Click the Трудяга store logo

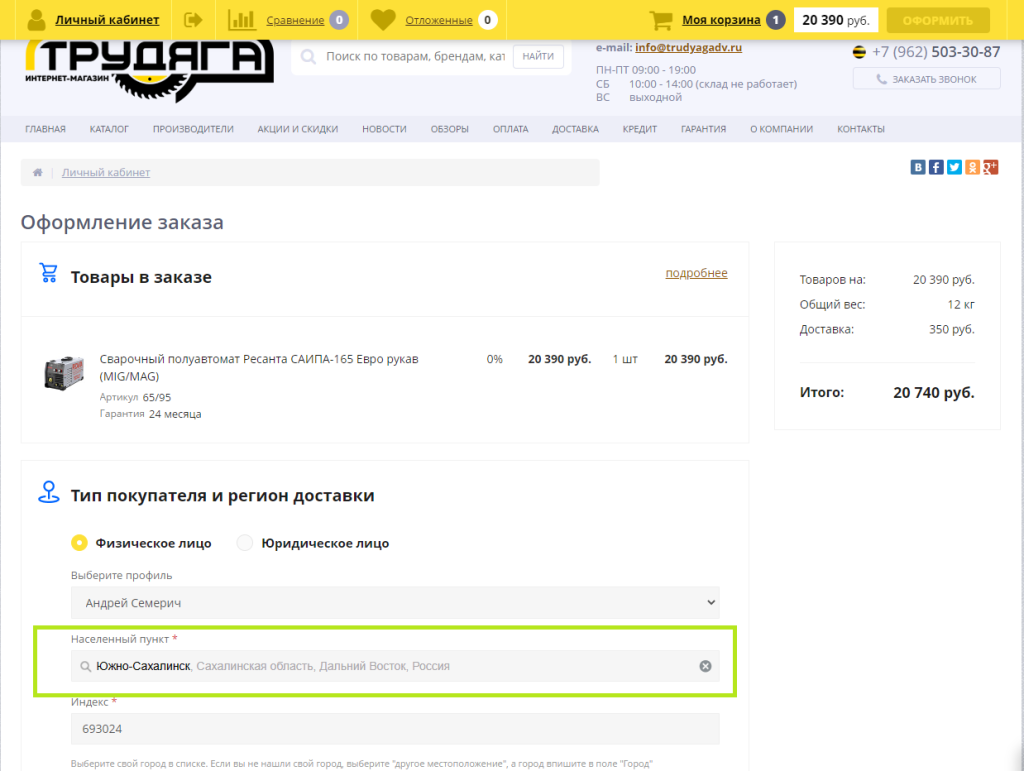tap(150, 71)
